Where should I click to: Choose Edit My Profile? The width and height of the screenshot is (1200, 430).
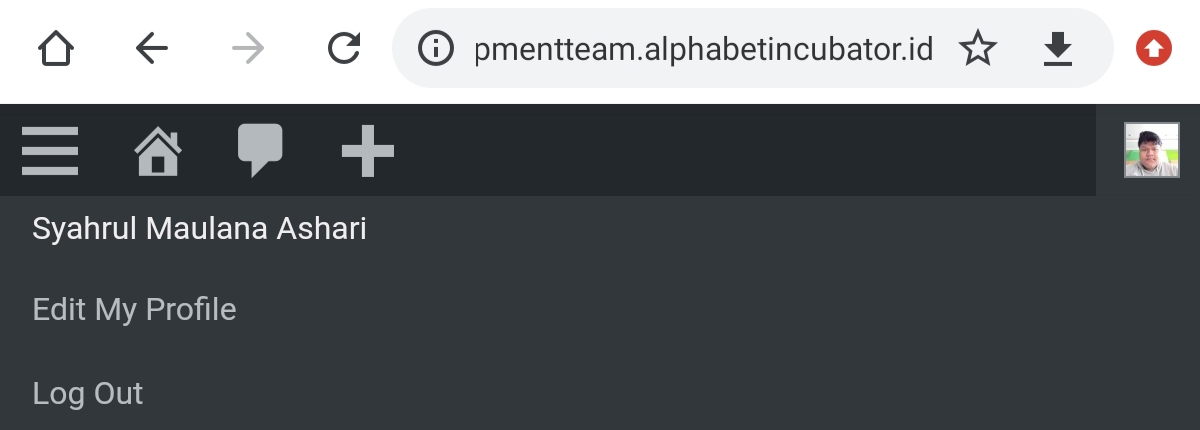coord(135,310)
